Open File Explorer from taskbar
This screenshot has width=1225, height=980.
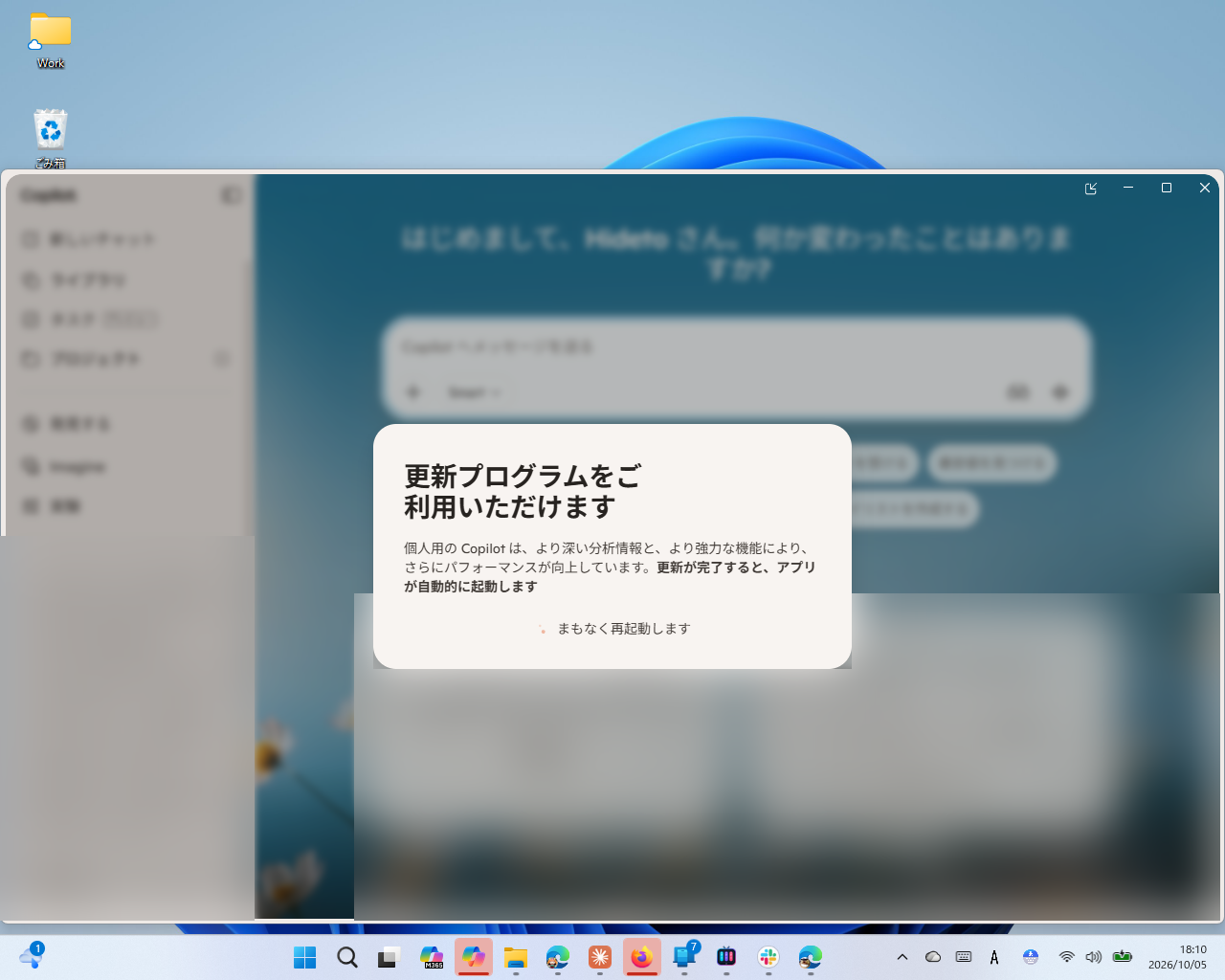pyautogui.click(x=516, y=957)
